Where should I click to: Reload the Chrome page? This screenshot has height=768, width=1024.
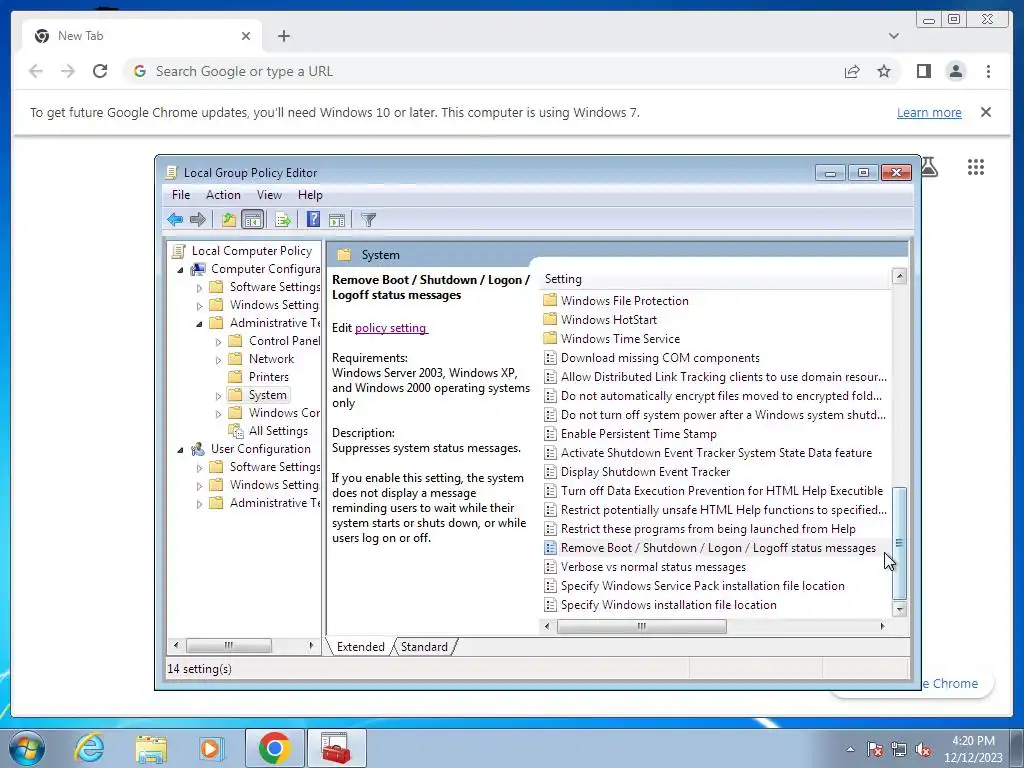[x=100, y=71]
